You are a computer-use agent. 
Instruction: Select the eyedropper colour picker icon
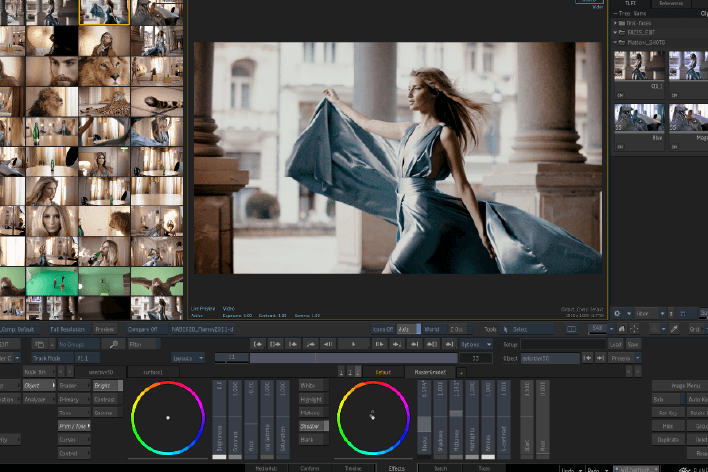(x=674, y=329)
